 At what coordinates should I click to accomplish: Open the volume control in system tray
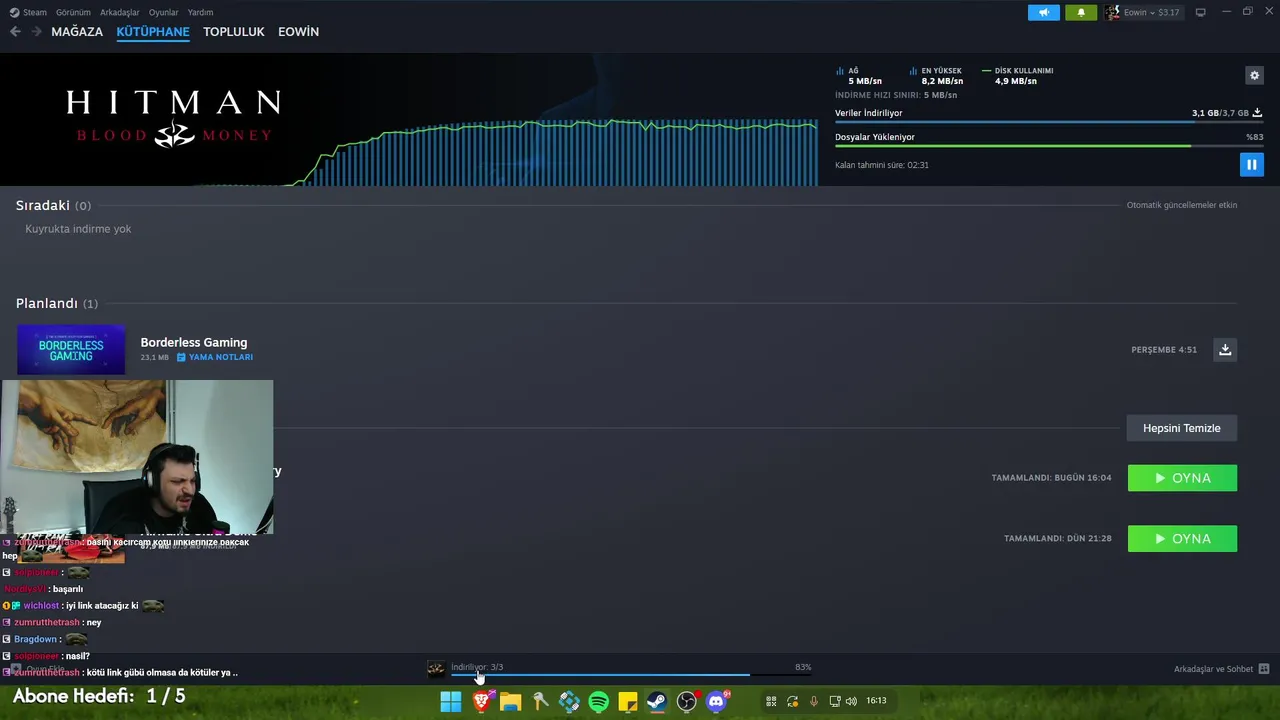pyautogui.click(x=851, y=701)
